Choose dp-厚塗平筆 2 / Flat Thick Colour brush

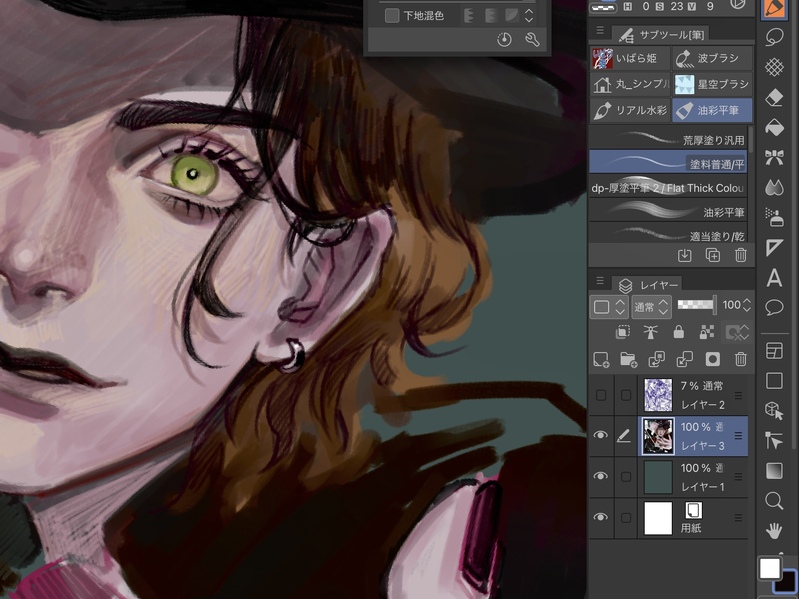[x=668, y=188]
